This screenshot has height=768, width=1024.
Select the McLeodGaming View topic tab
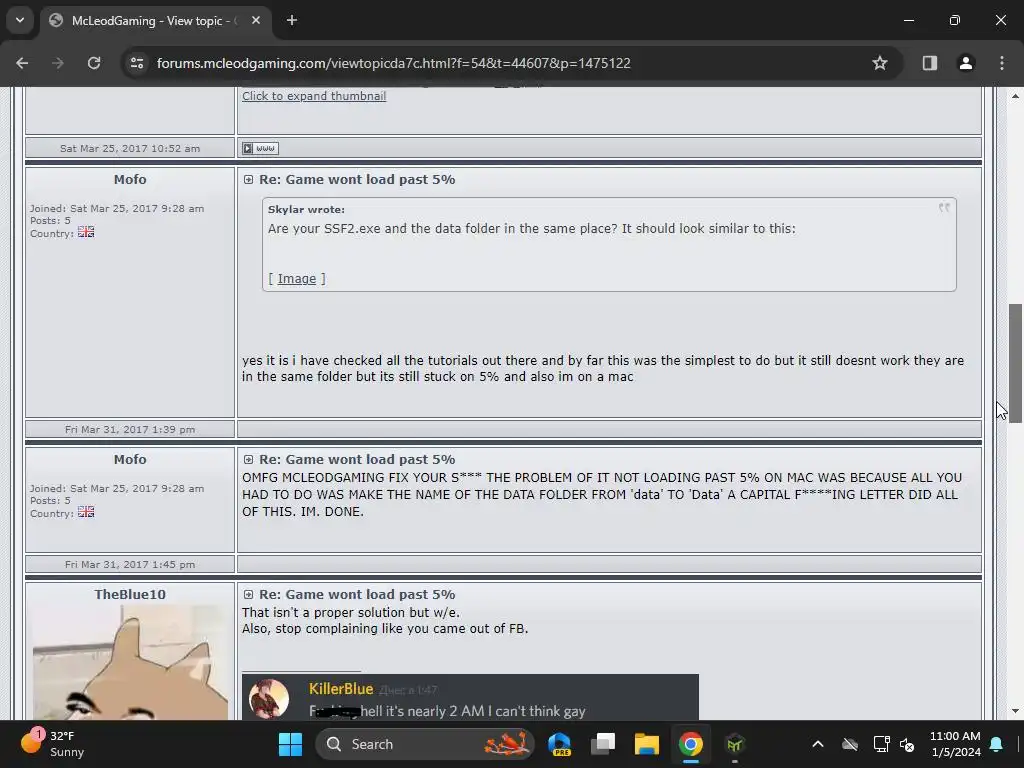(155, 20)
